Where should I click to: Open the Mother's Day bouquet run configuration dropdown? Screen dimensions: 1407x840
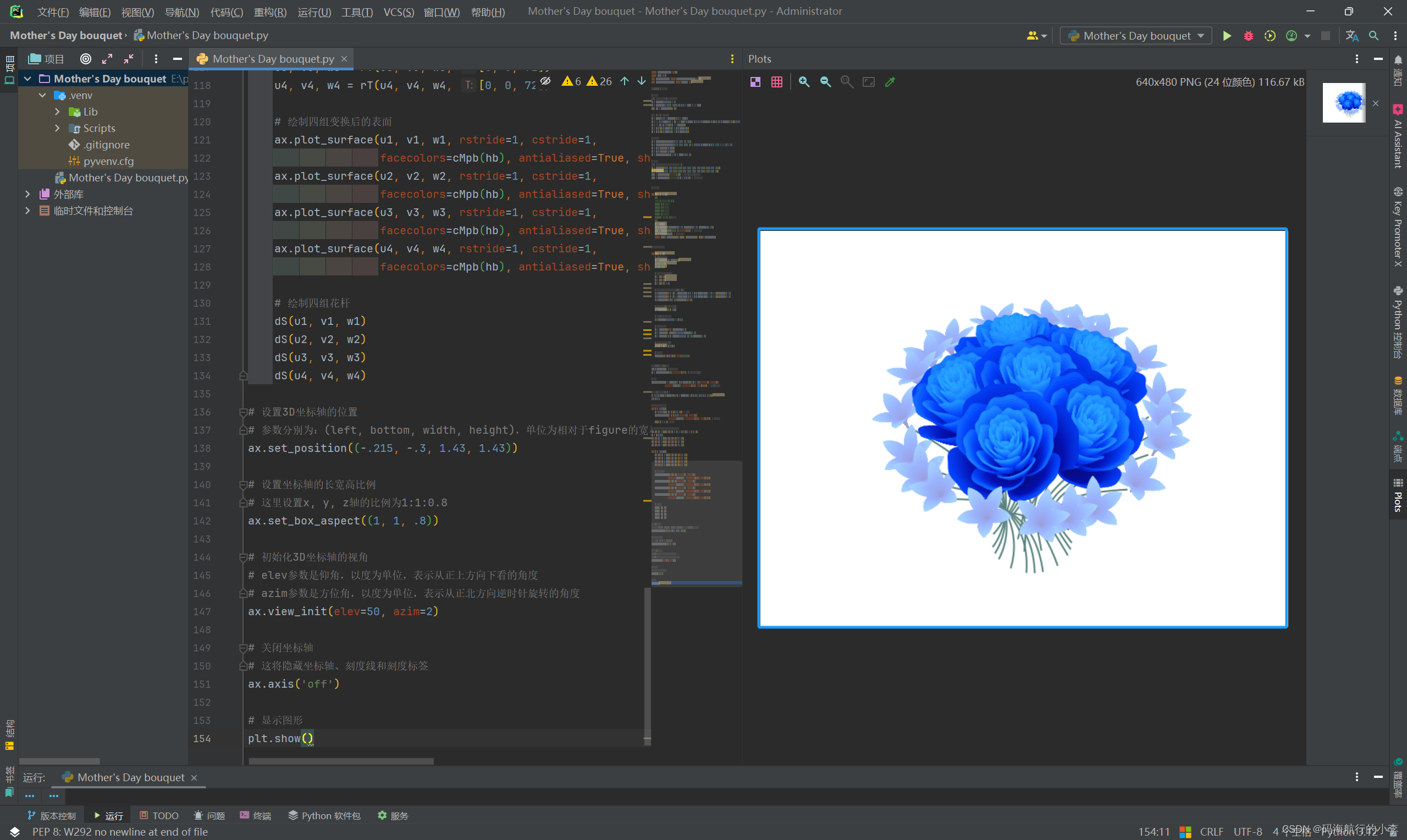1136,36
